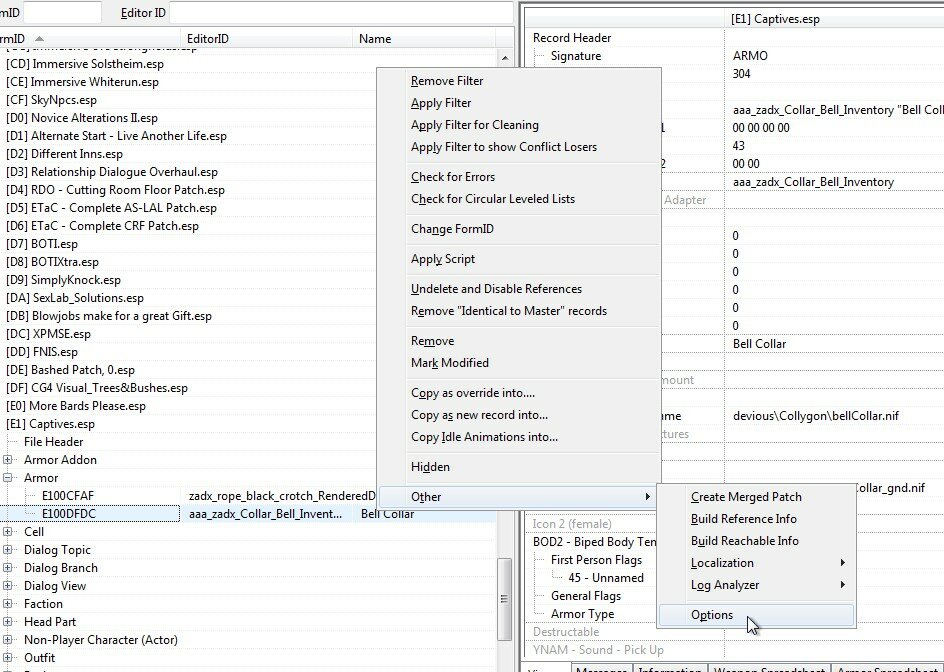The height and width of the screenshot is (672, 944).
Task: Expand the Armor Addon tree node
Action: click(x=8, y=460)
